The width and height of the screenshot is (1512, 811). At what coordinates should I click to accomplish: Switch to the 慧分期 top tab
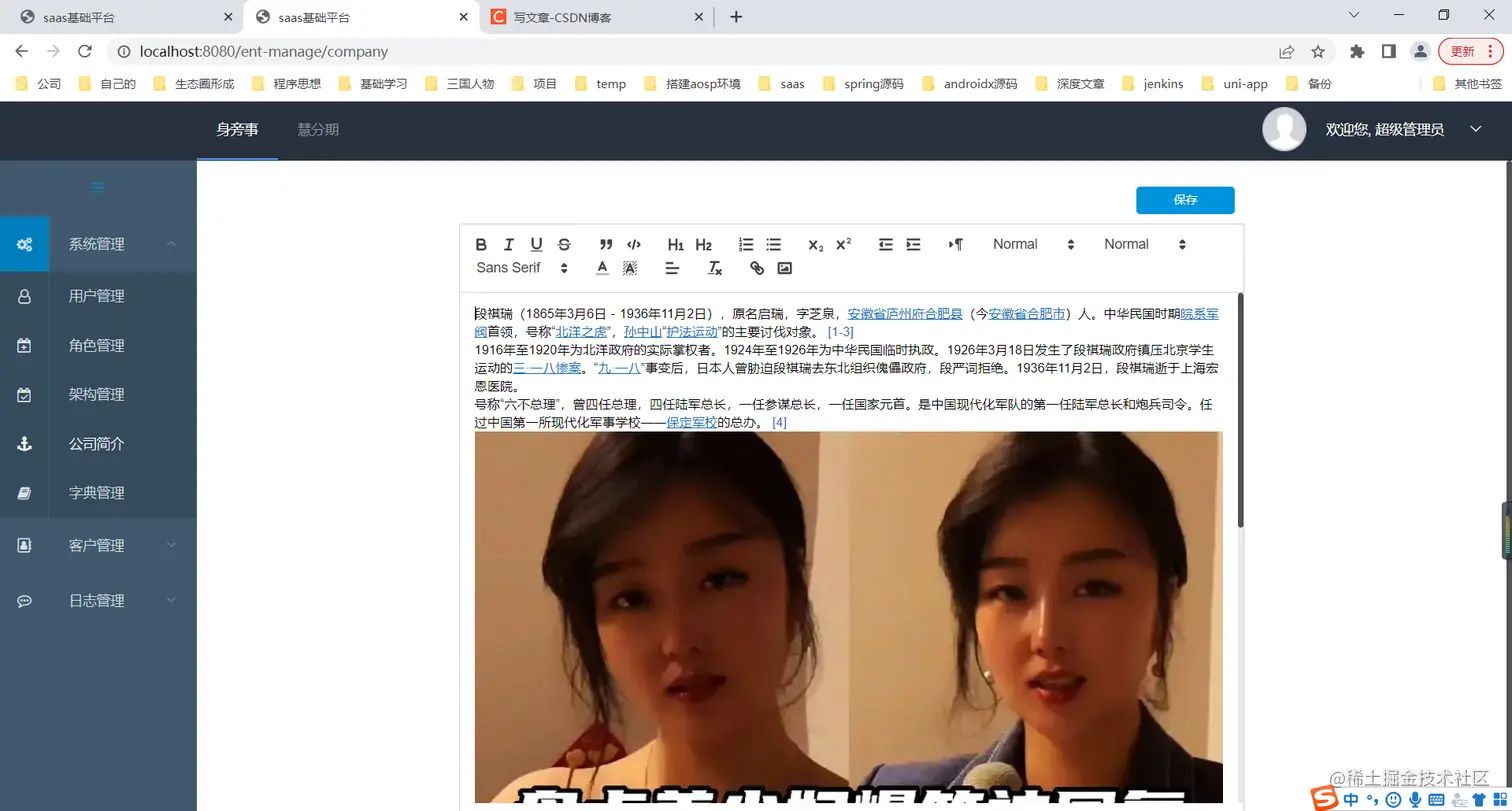tap(318, 130)
